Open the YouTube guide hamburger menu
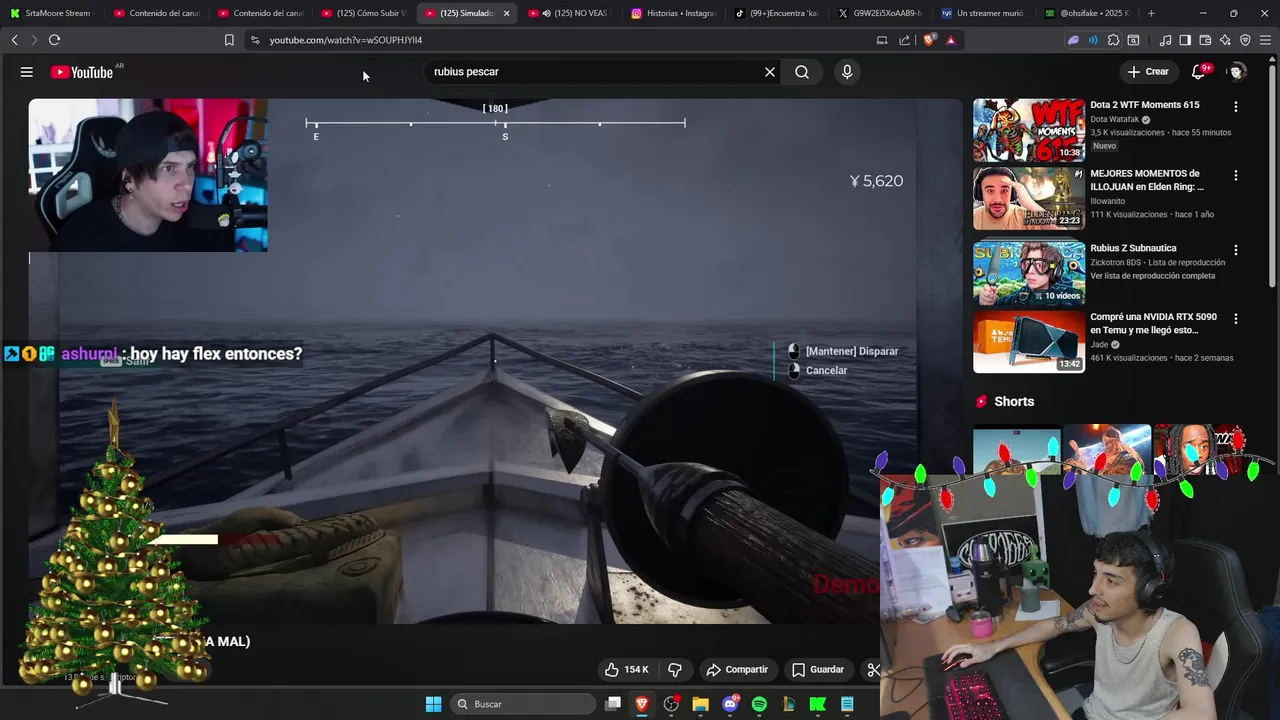Image resolution: width=1280 pixels, height=720 pixels. (x=27, y=72)
